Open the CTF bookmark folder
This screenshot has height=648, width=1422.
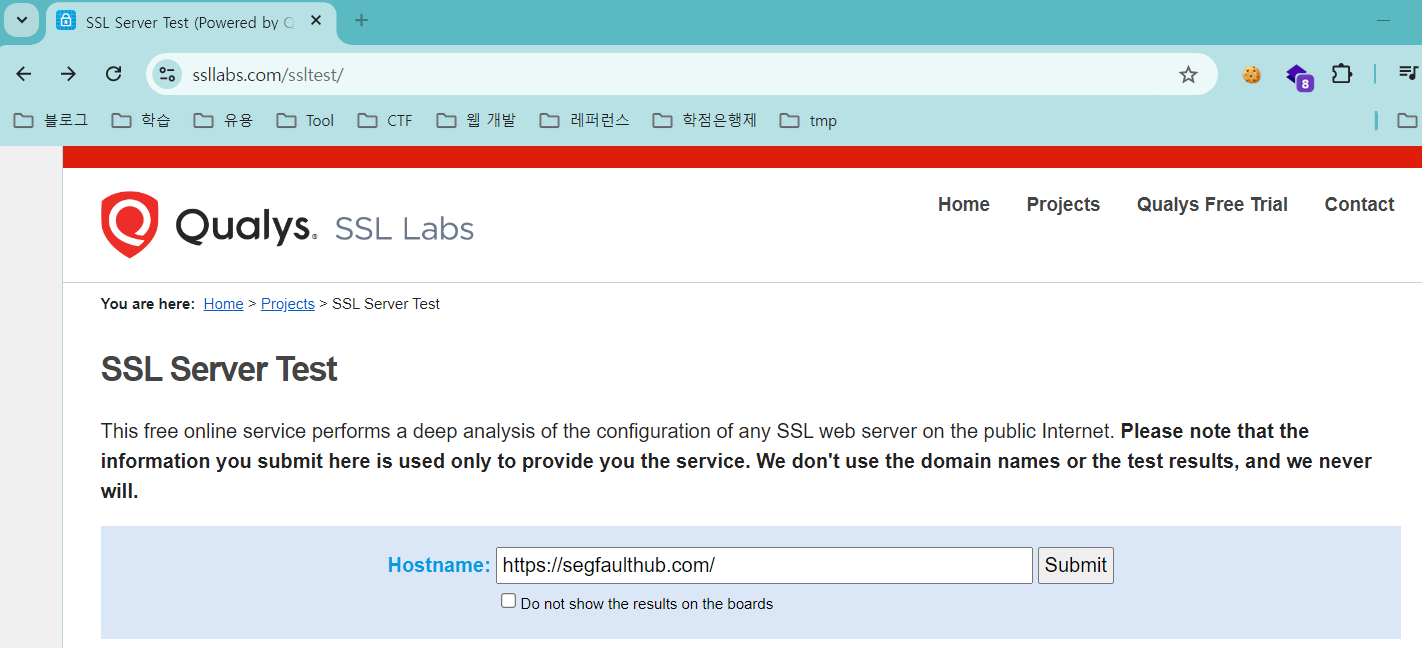(x=385, y=121)
